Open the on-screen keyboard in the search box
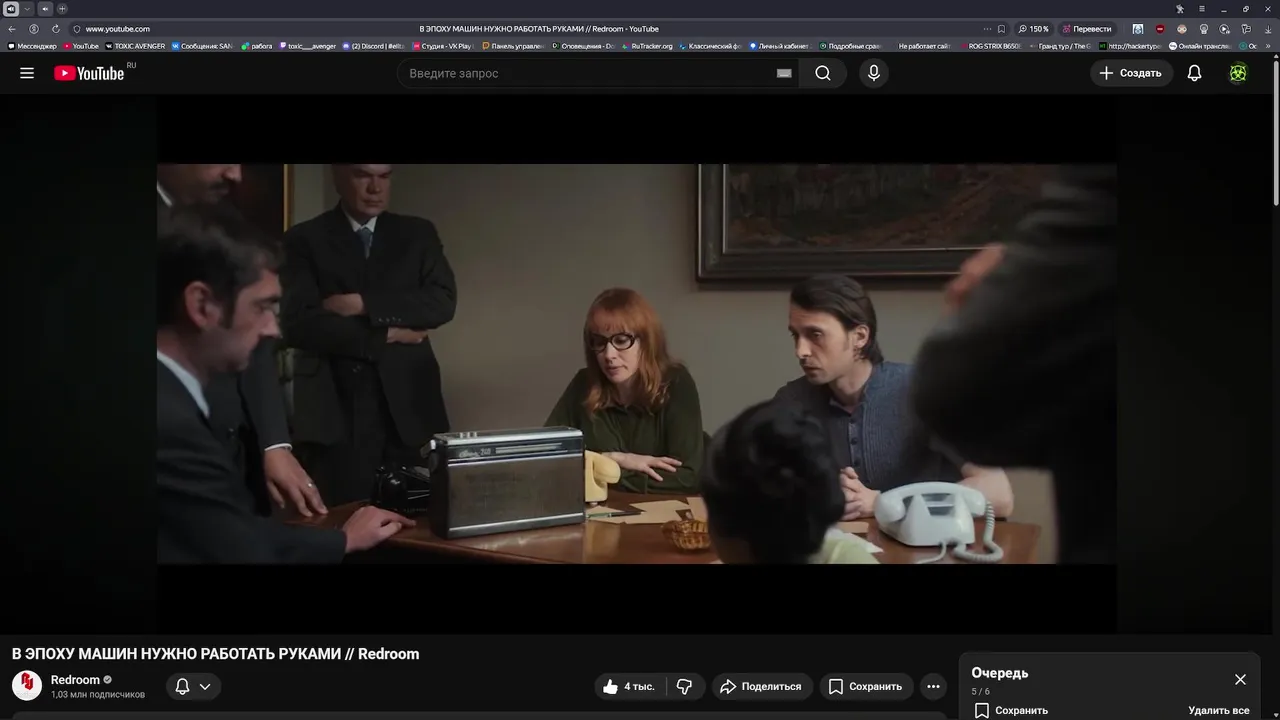 784,73
